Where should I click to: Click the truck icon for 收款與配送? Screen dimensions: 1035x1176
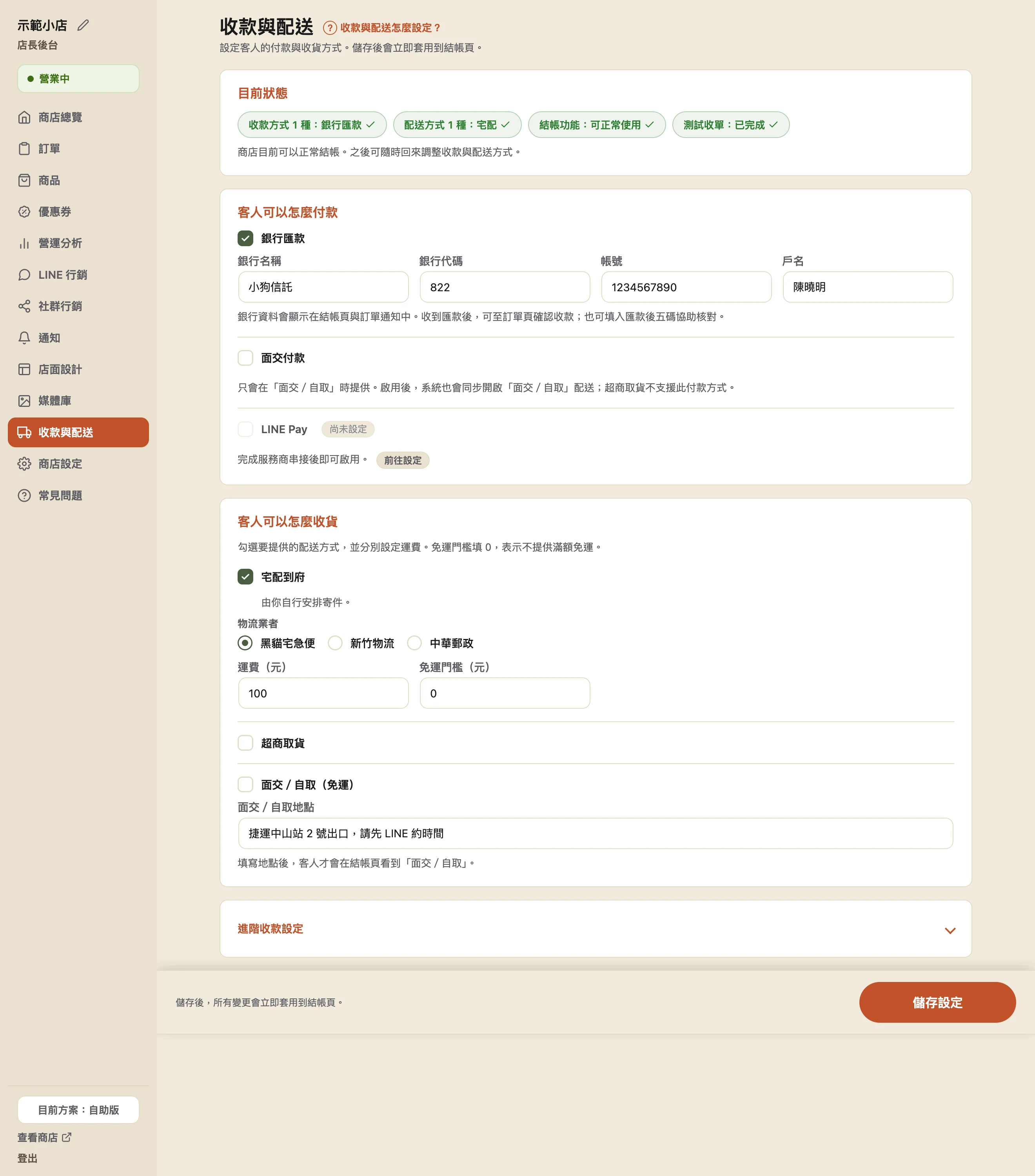pos(24,432)
